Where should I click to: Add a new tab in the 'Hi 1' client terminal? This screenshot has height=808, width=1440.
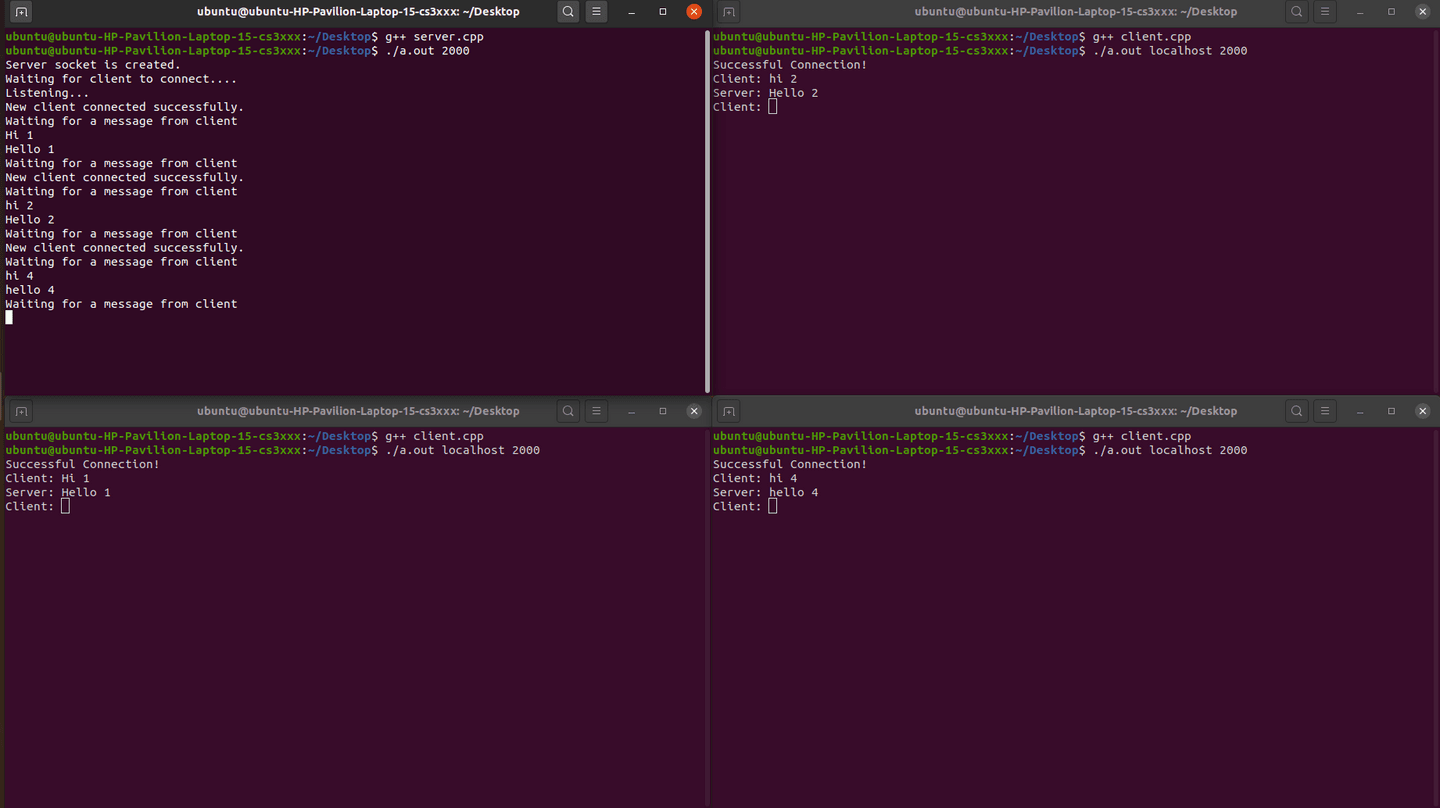click(22, 411)
